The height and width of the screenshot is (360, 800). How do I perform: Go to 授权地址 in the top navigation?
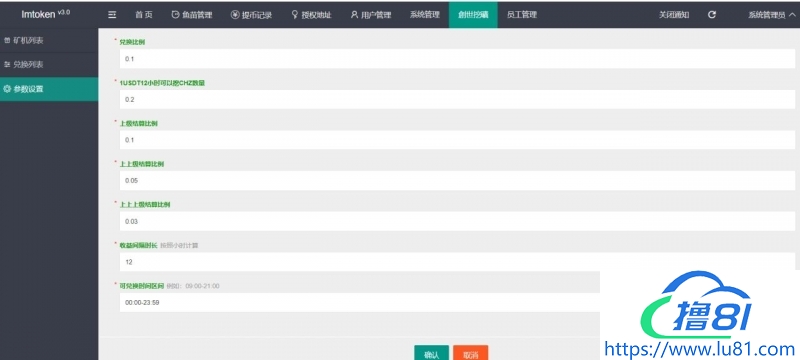click(311, 15)
